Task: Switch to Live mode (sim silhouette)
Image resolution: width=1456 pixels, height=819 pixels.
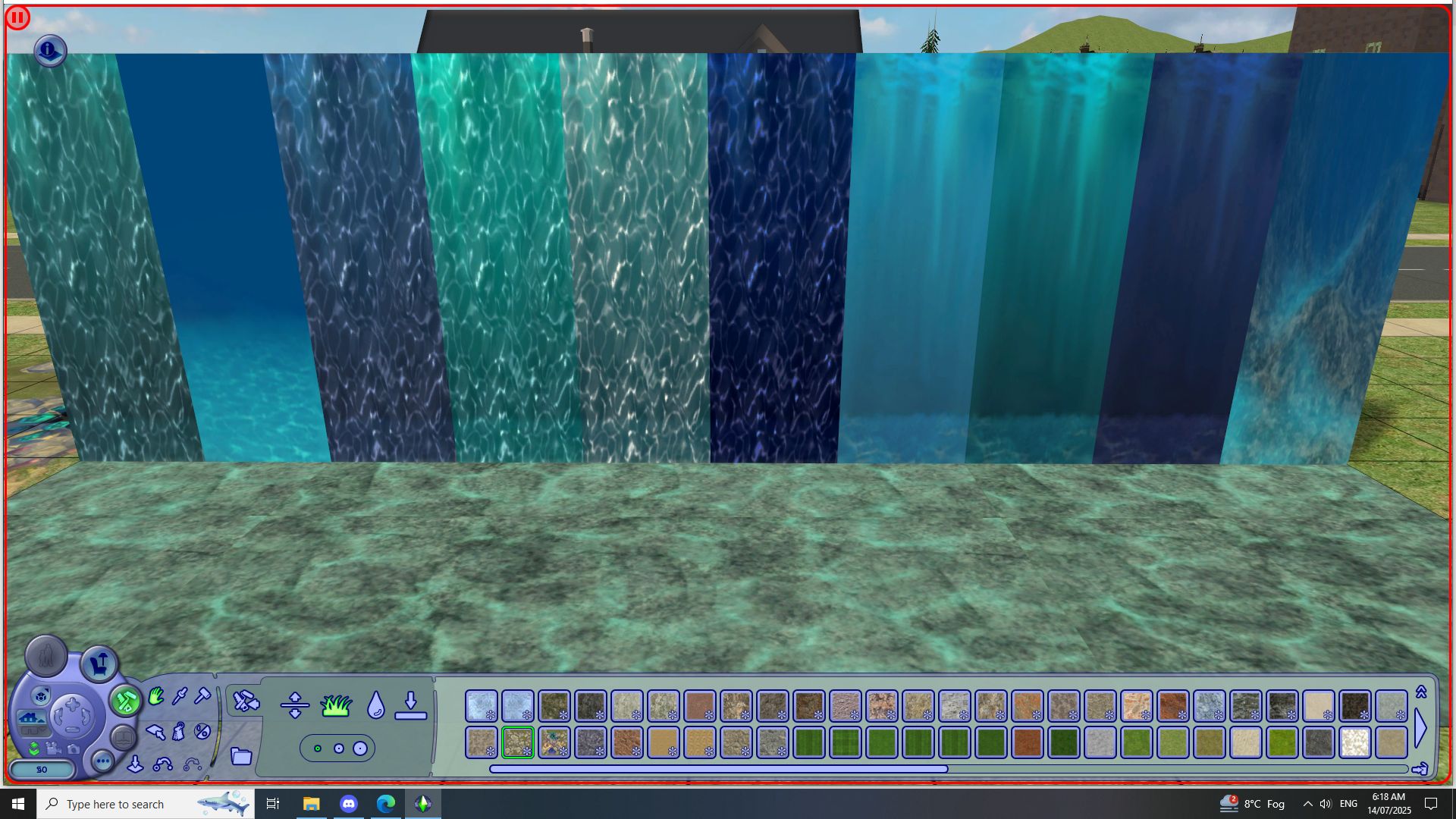Action: (x=46, y=656)
